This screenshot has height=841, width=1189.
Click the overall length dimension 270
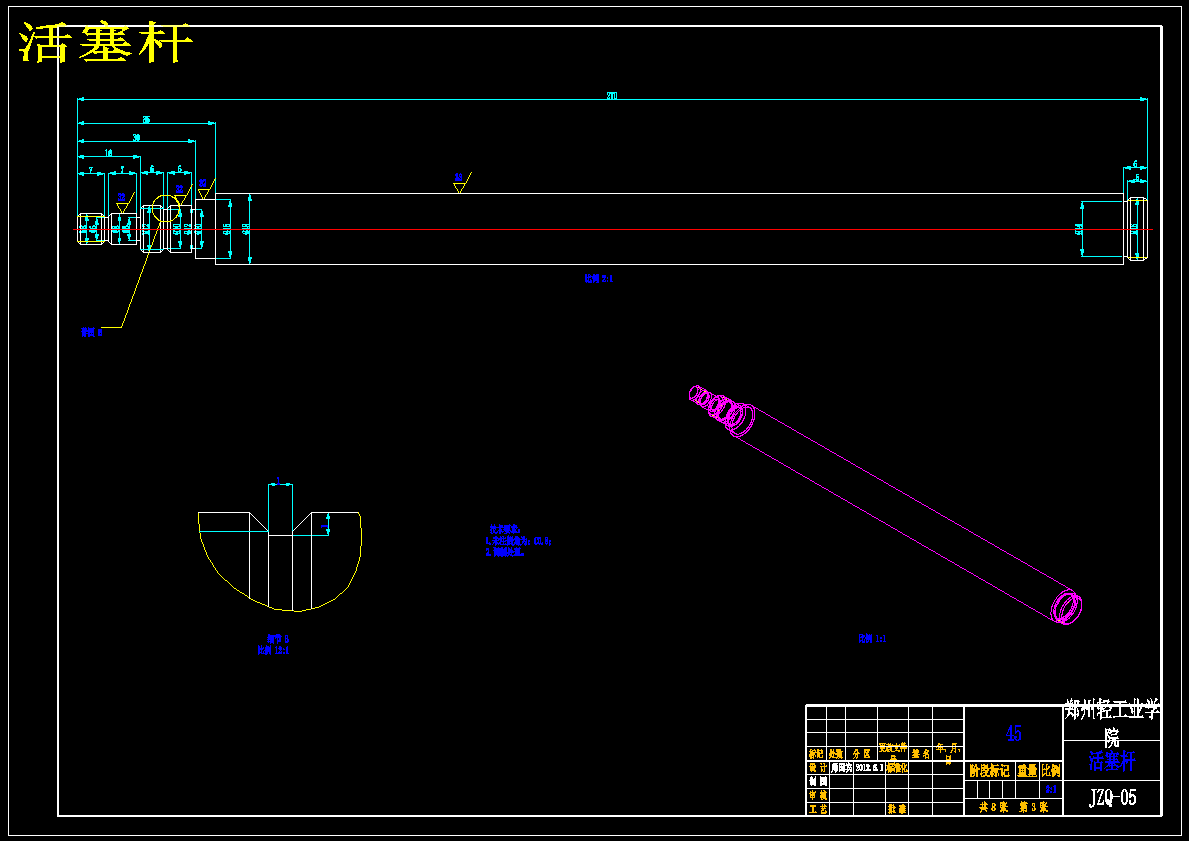click(611, 96)
